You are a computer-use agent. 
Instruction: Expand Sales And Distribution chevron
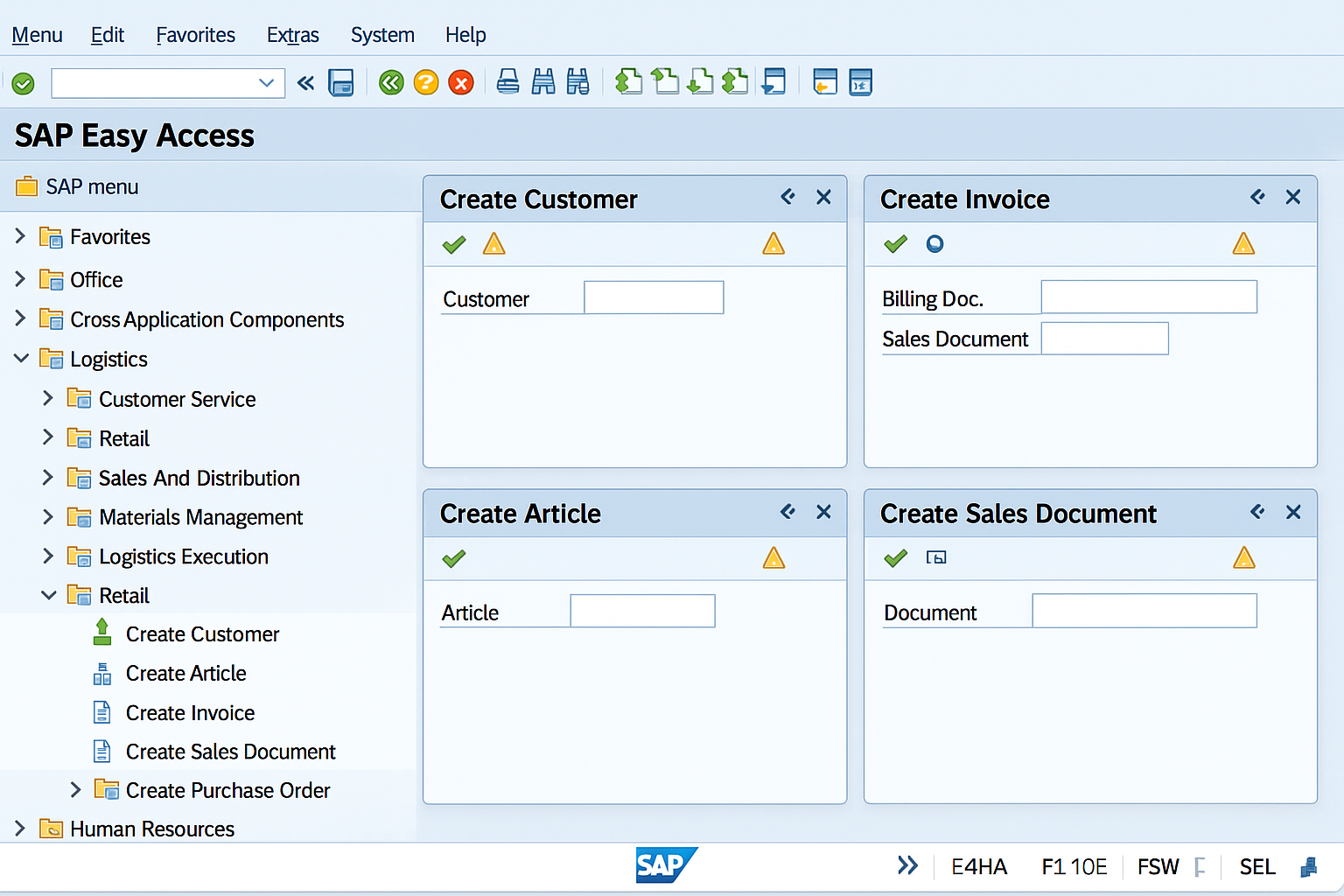coord(48,477)
